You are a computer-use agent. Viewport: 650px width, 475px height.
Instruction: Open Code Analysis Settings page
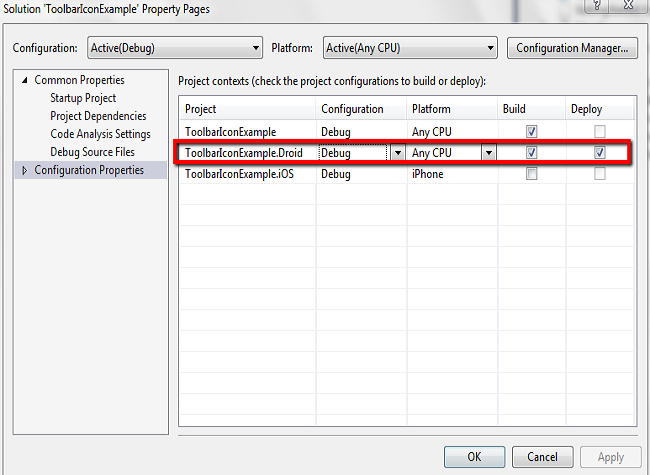point(100,134)
